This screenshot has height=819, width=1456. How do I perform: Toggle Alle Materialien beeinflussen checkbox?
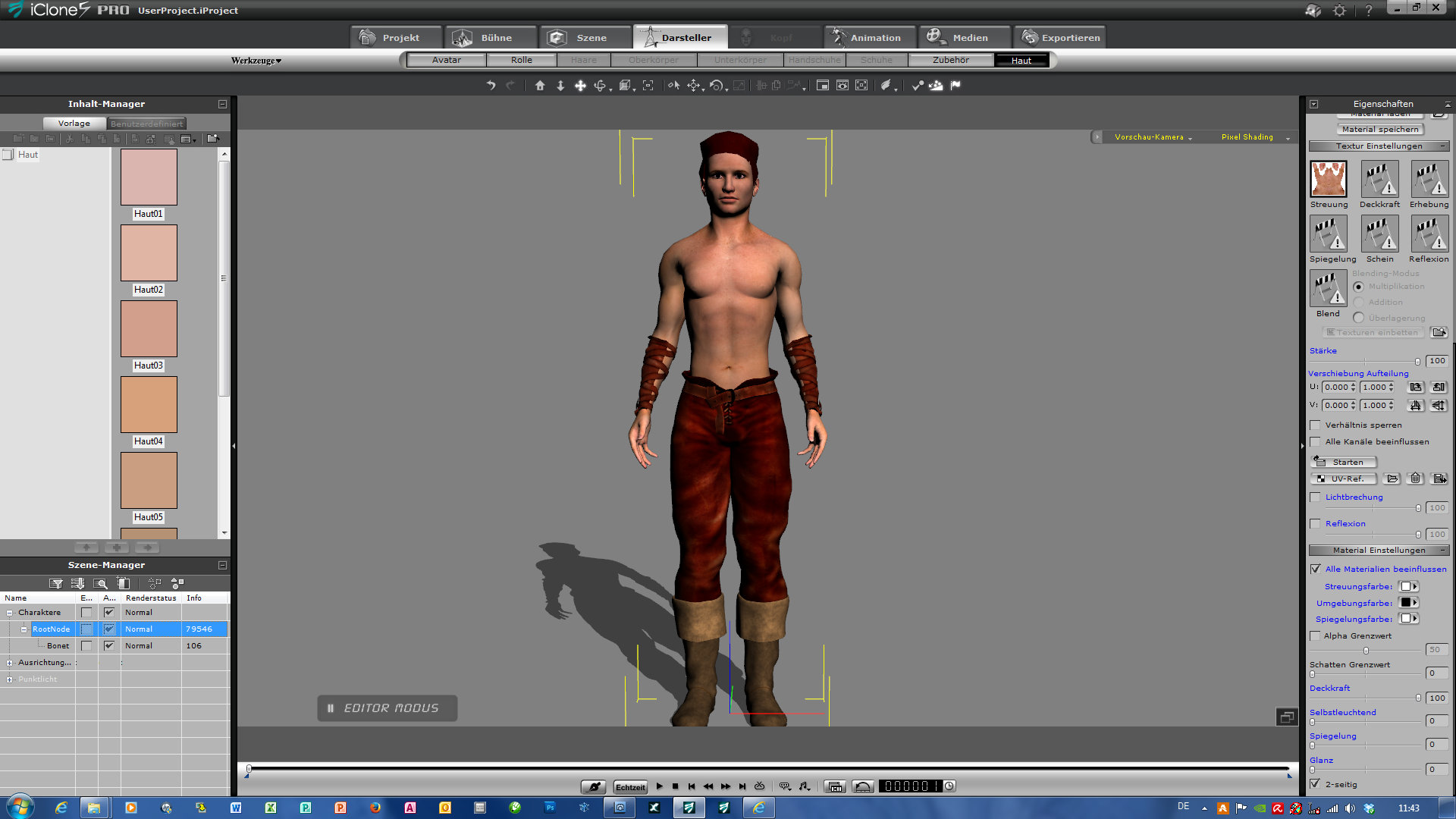point(1316,569)
